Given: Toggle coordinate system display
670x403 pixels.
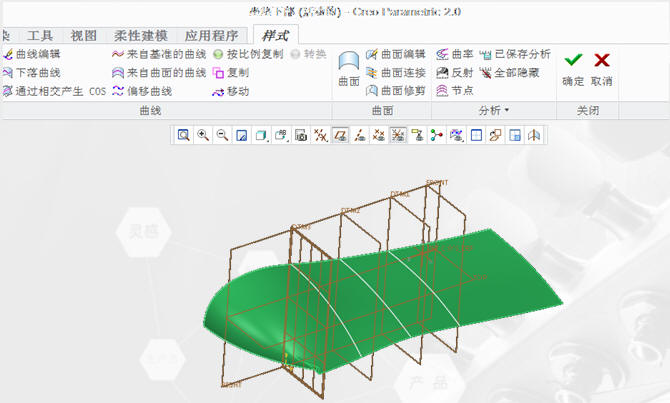Looking at the screenshot, I should click(398, 135).
